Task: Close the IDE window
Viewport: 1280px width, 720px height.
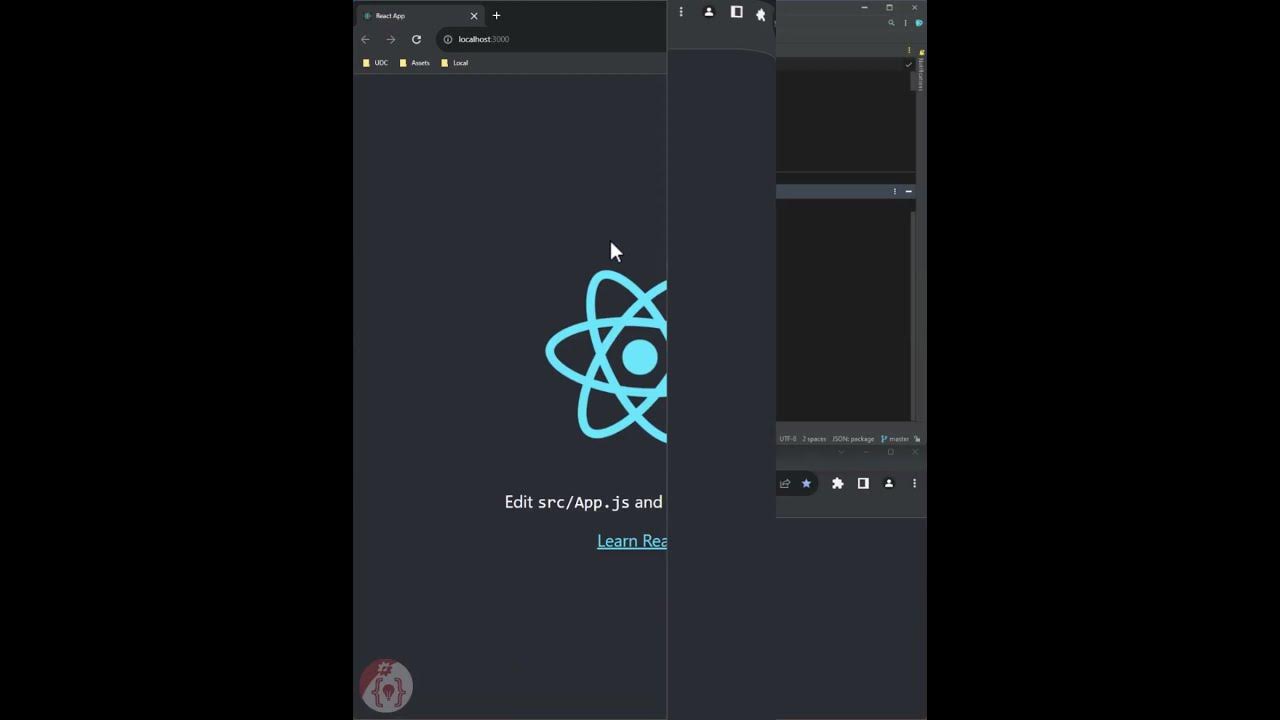Action: click(x=914, y=7)
